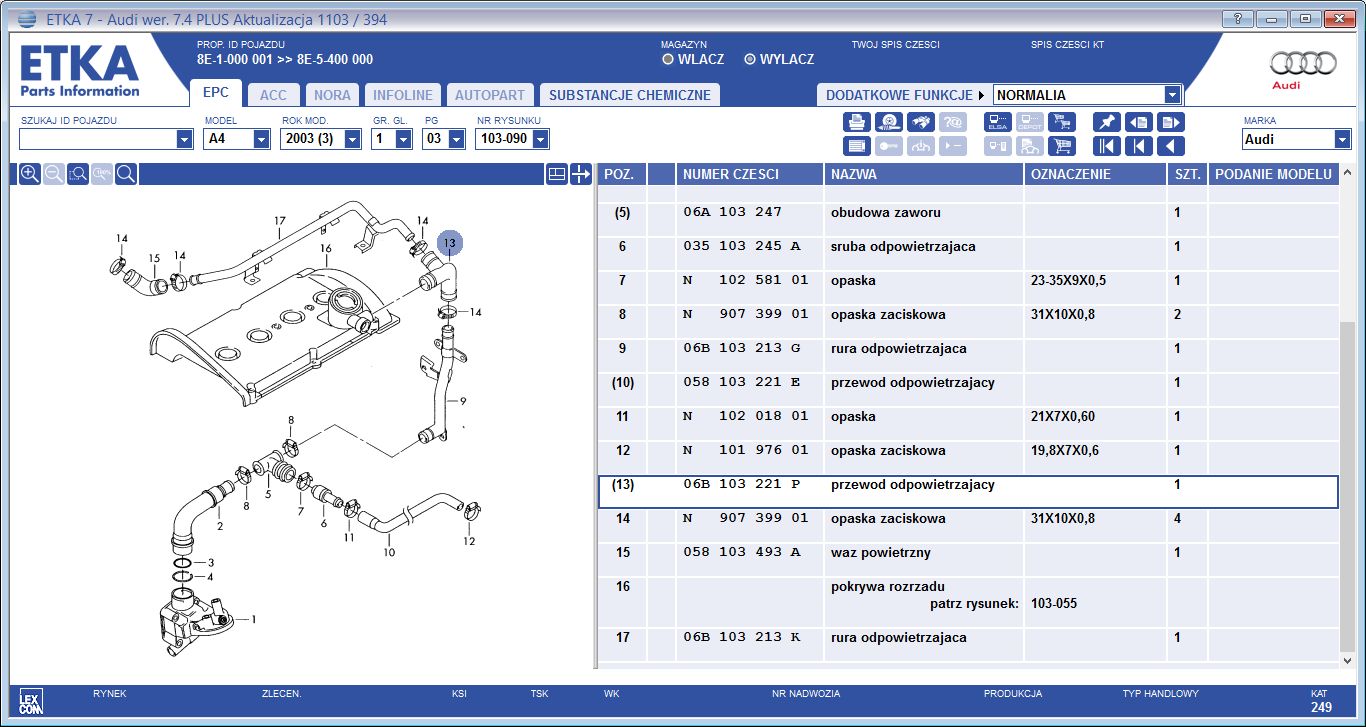Click the panel layout split icon
Image resolution: width=1366 pixels, height=727 pixels.
[x=557, y=174]
